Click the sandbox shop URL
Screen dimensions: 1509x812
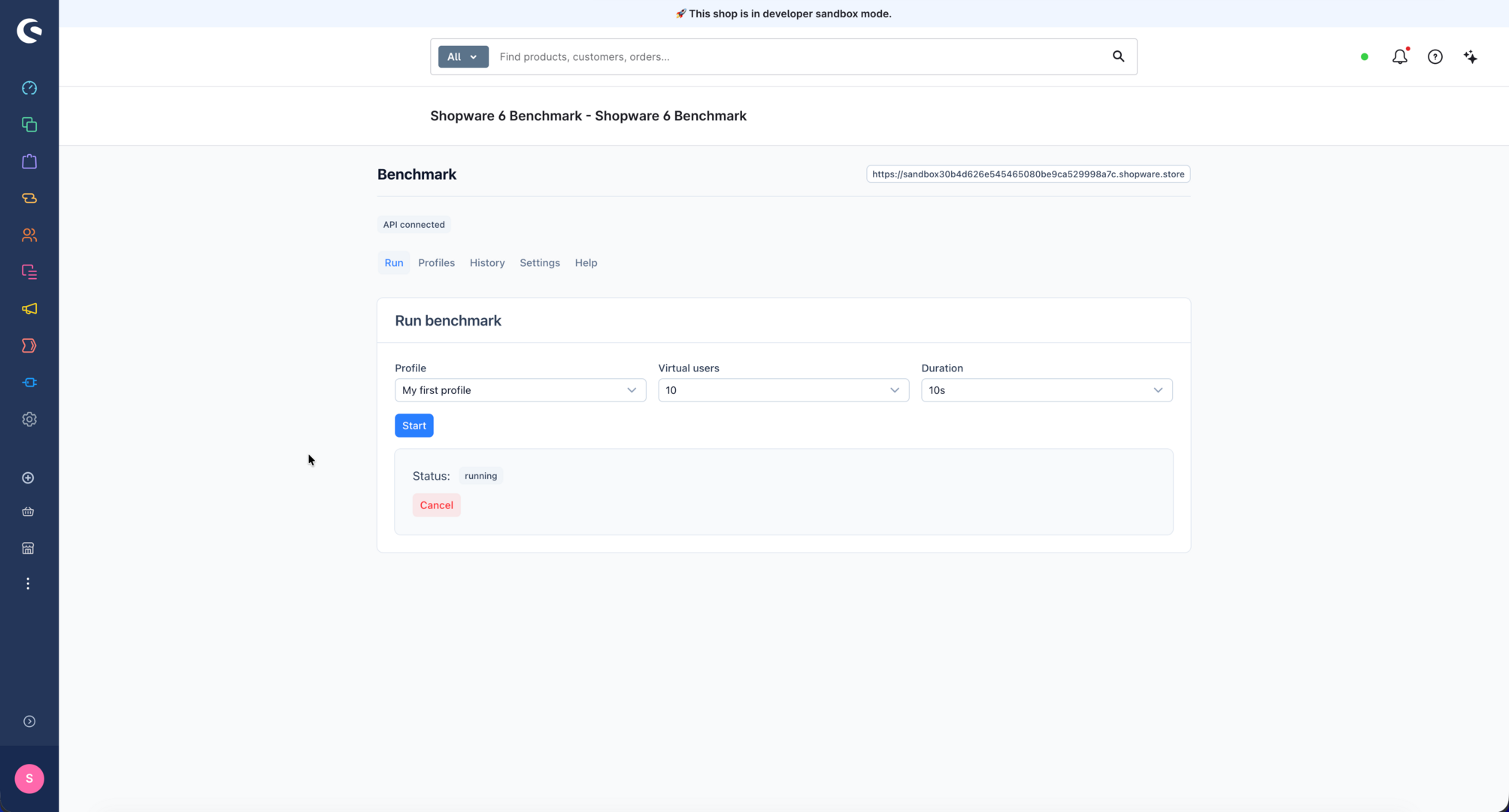coord(1028,174)
